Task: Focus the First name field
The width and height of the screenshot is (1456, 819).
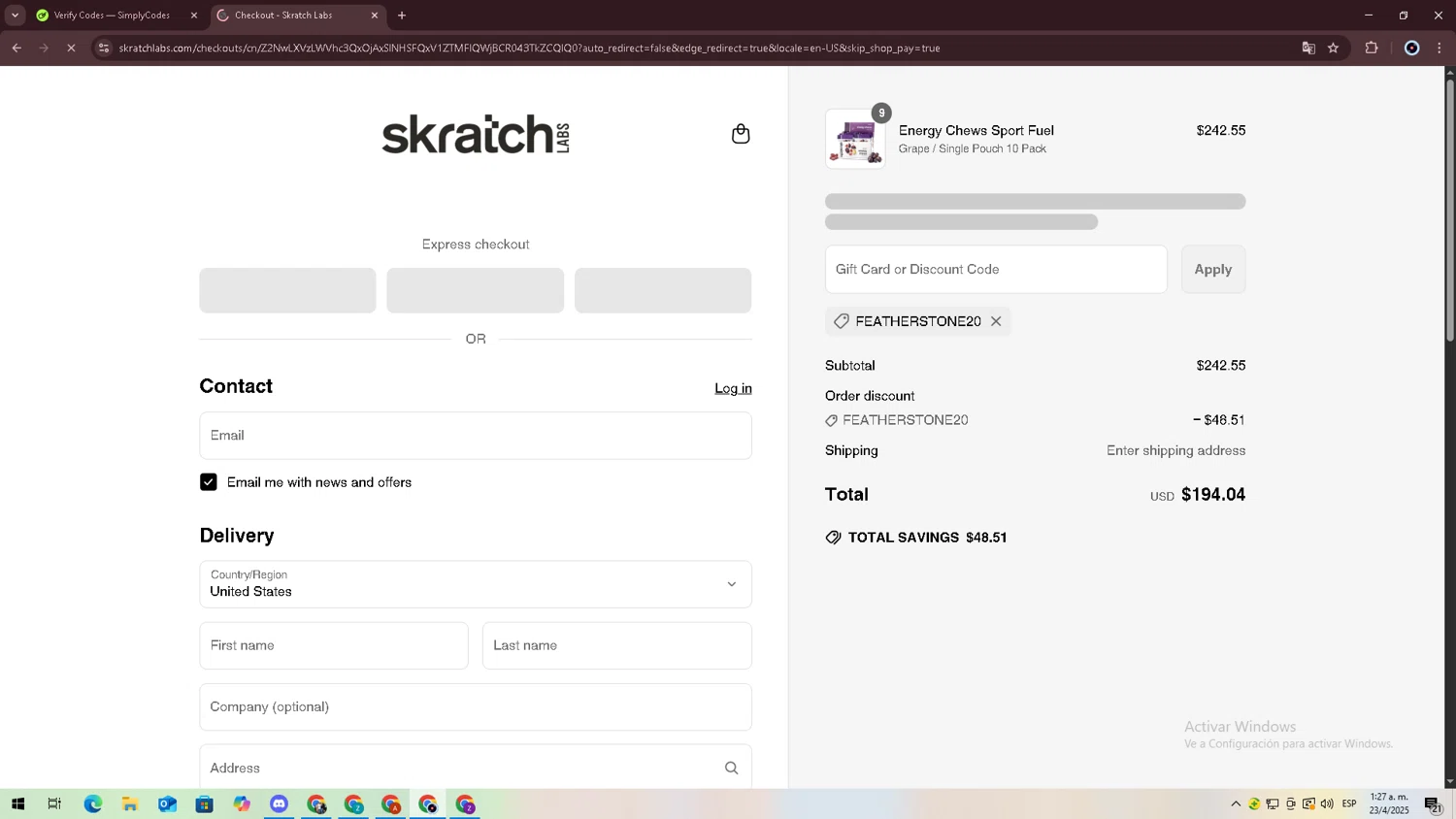Action: coord(334,645)
